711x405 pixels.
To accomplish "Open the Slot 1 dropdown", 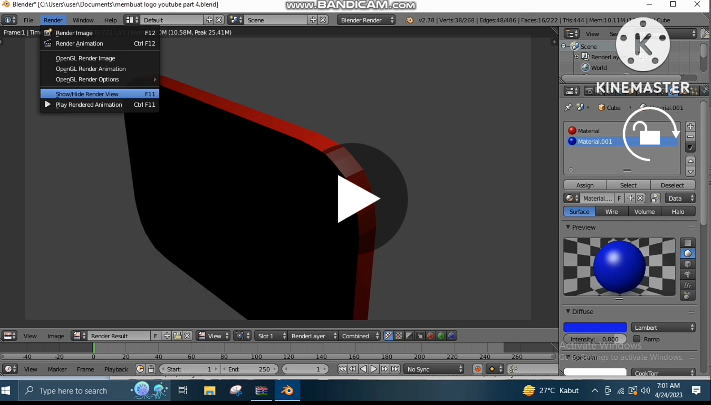I will click(x=271, y=336).
